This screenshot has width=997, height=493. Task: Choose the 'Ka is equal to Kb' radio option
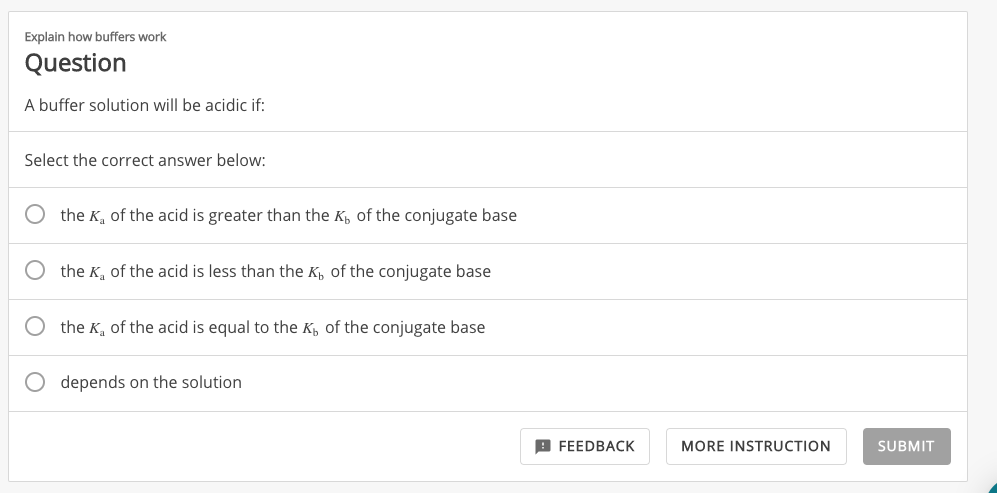tap(35, 327)
